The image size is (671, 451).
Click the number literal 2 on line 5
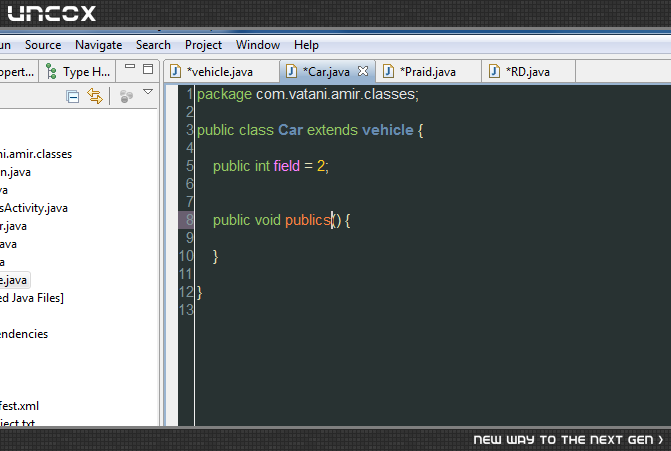[x=321, y=166]
